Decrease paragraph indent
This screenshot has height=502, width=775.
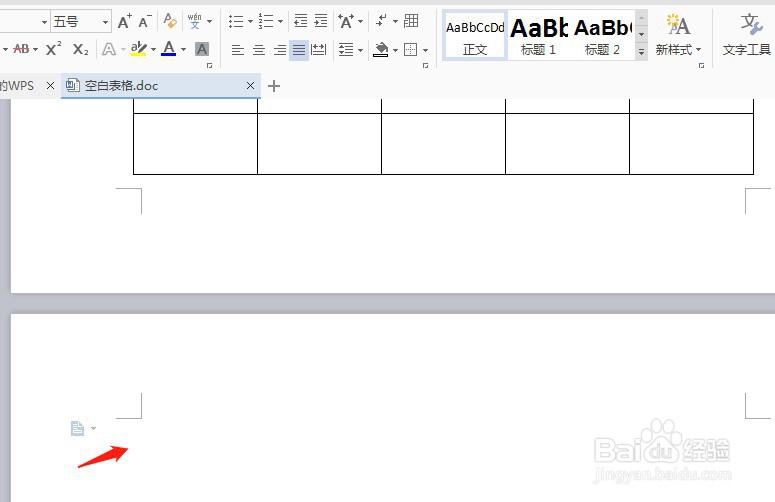click(x=301, y=21)
